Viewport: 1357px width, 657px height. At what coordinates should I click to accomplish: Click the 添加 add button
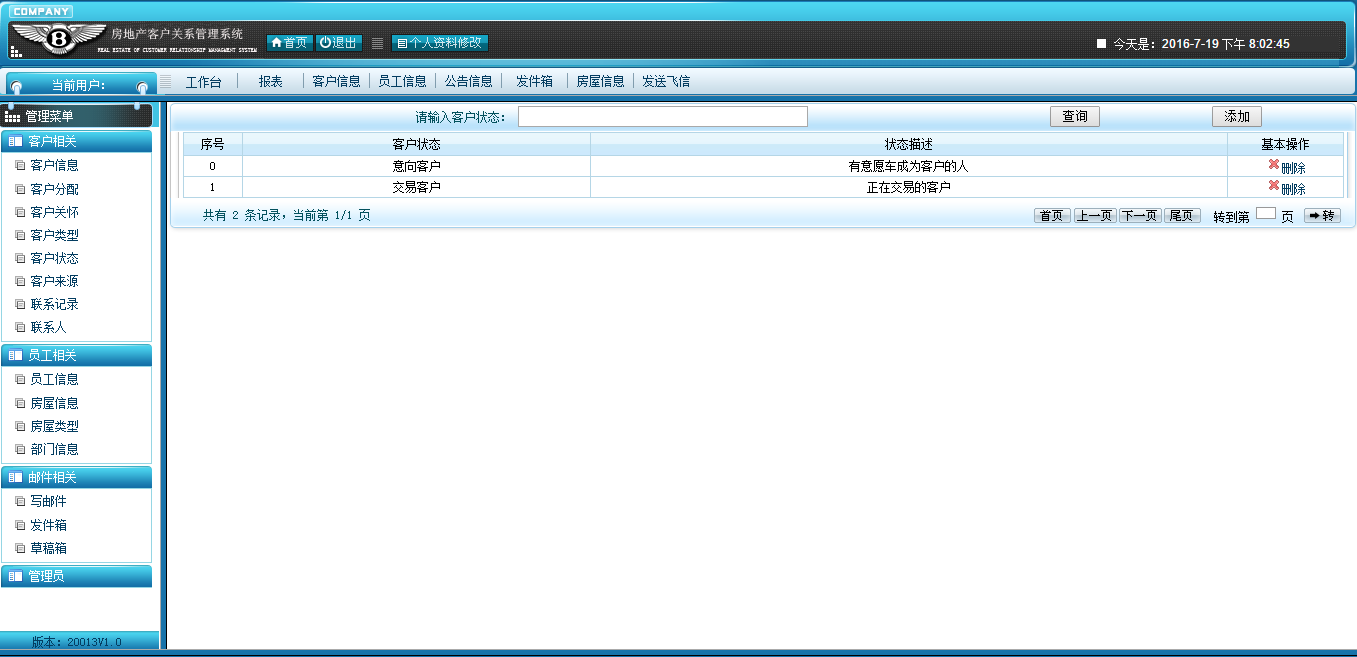tap(1237, 117)
